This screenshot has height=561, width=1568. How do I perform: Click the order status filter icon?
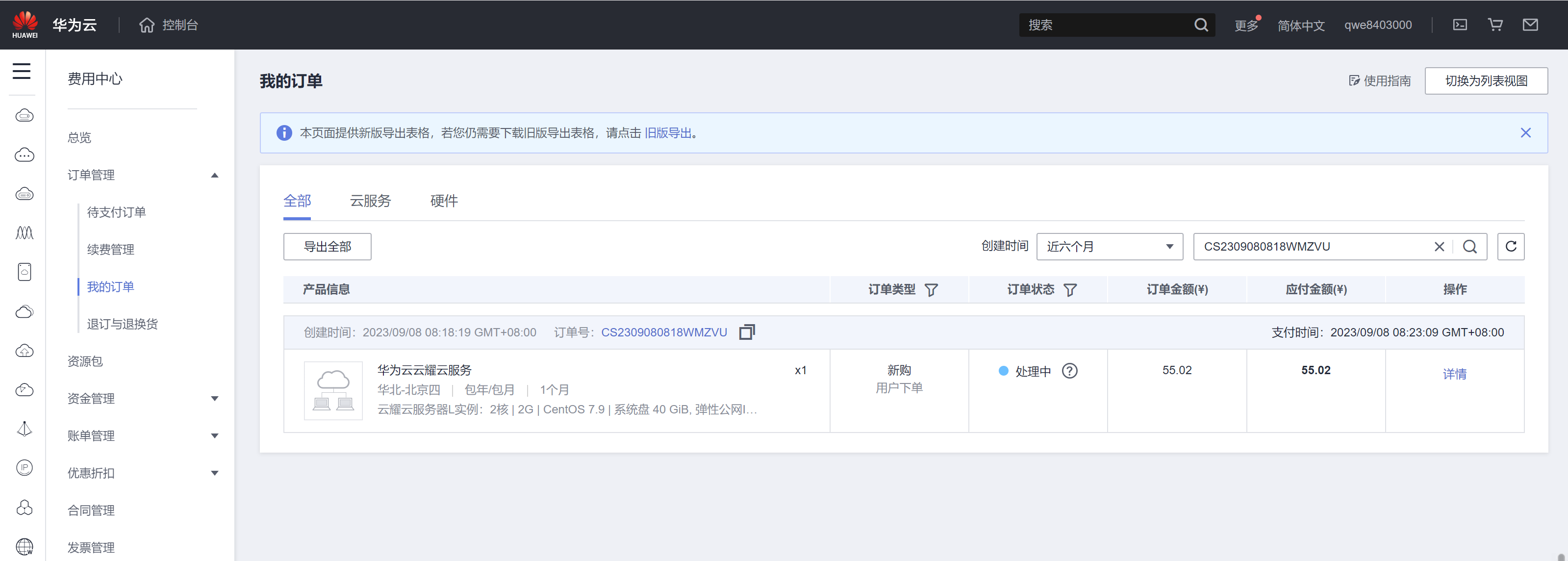click(x=1069, y=290)
